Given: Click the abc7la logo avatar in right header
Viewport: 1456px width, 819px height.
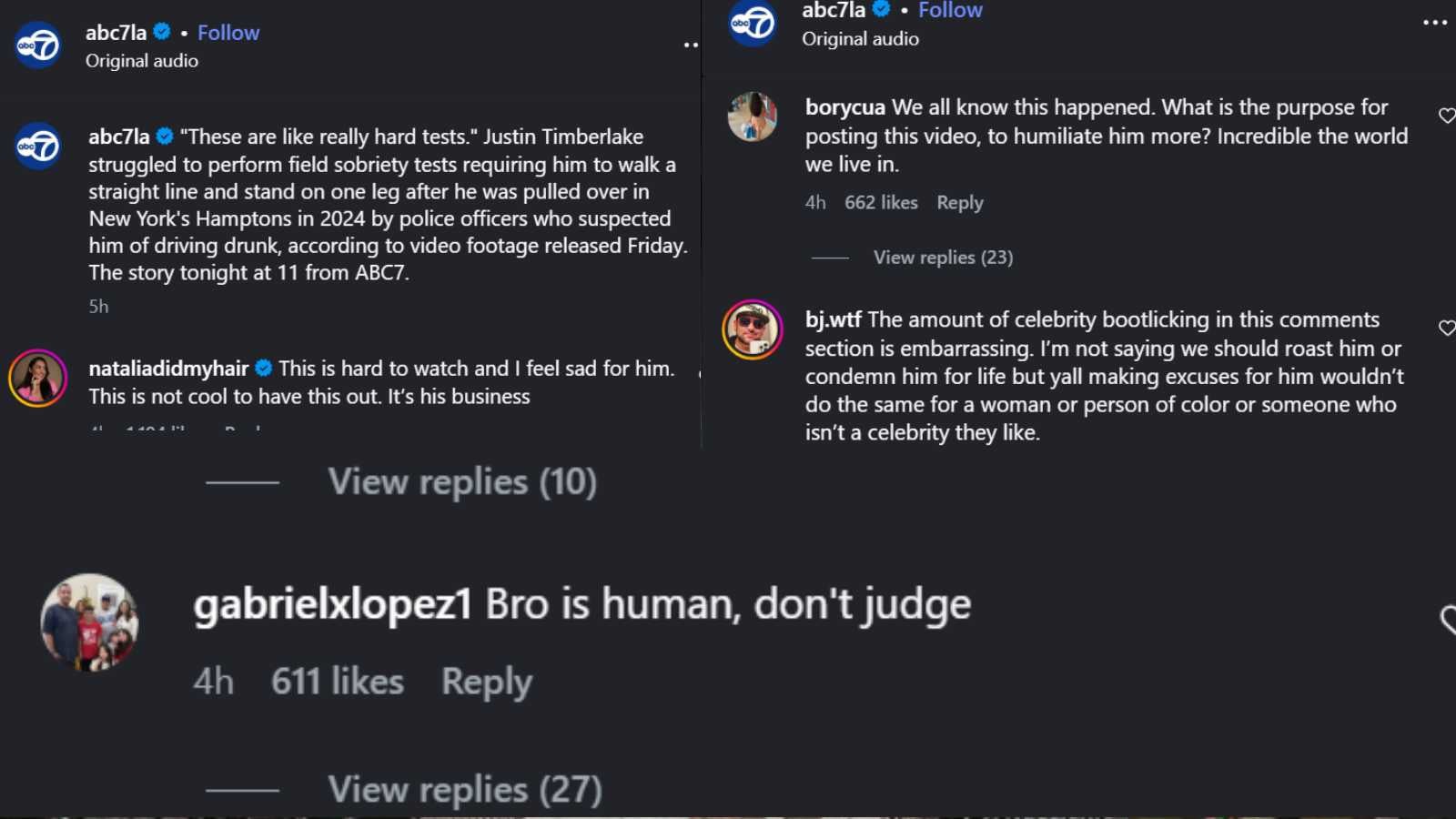Looking at the screenshot, I should [x=753, y=23].
